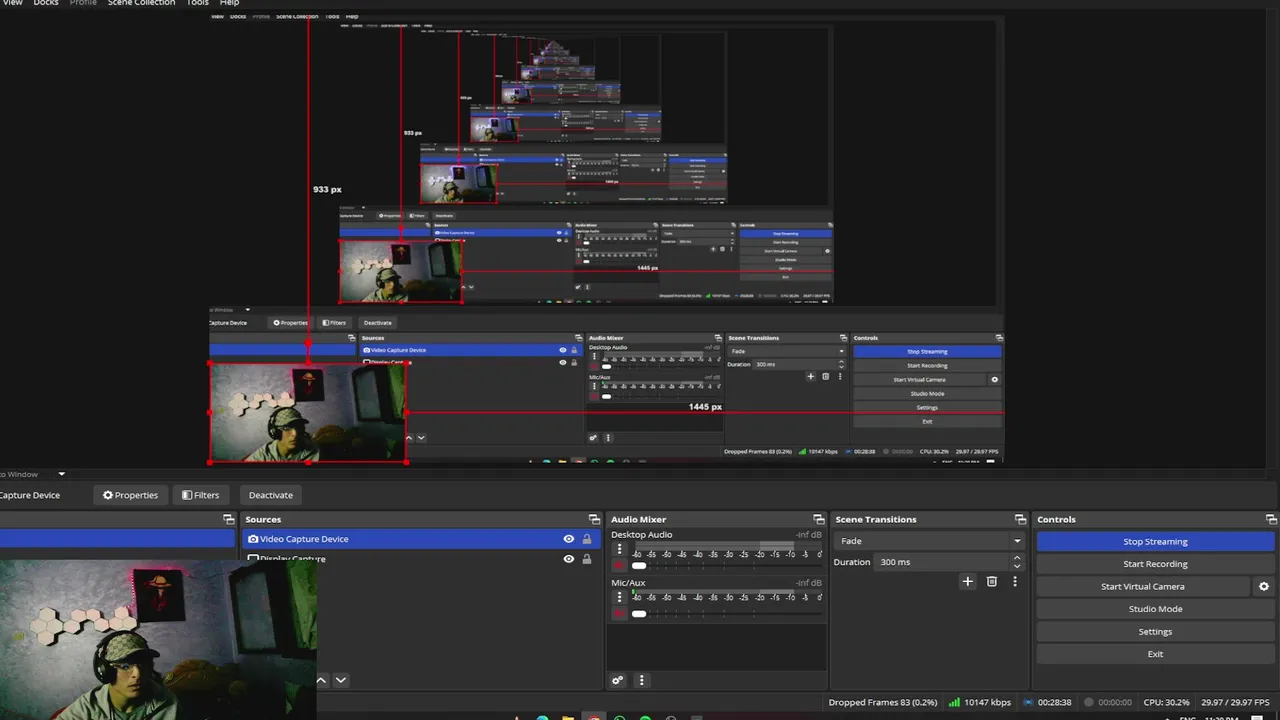Open Filters for the selected source
The height and width of the screenshot is (720, 1280).
[x=200, y=495]
